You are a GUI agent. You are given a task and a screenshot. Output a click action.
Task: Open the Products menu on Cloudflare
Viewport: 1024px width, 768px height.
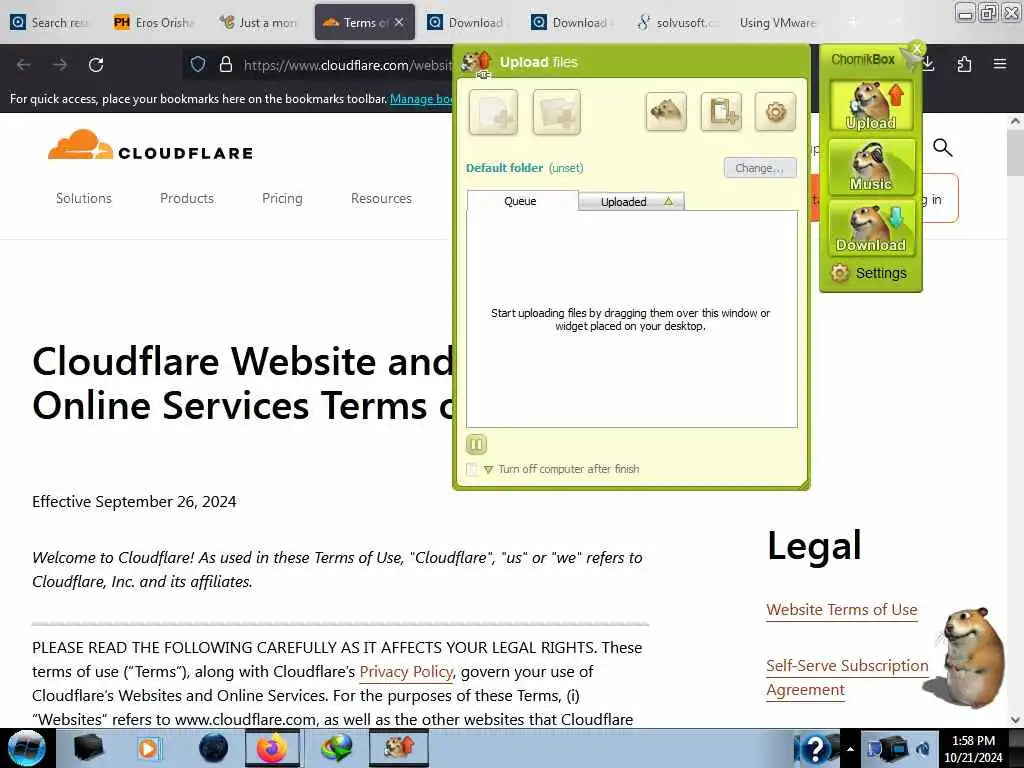(187, 199)
